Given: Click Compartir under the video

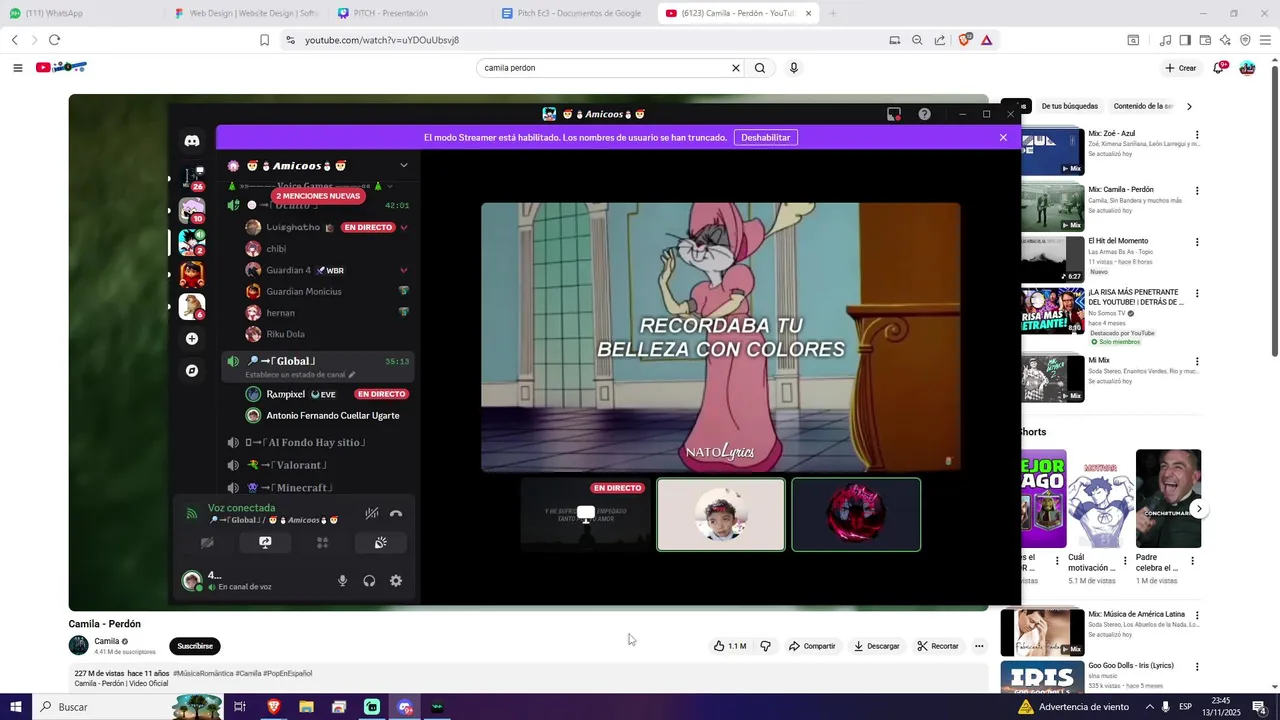Looking at the screenshot, I should pos(812,646).
